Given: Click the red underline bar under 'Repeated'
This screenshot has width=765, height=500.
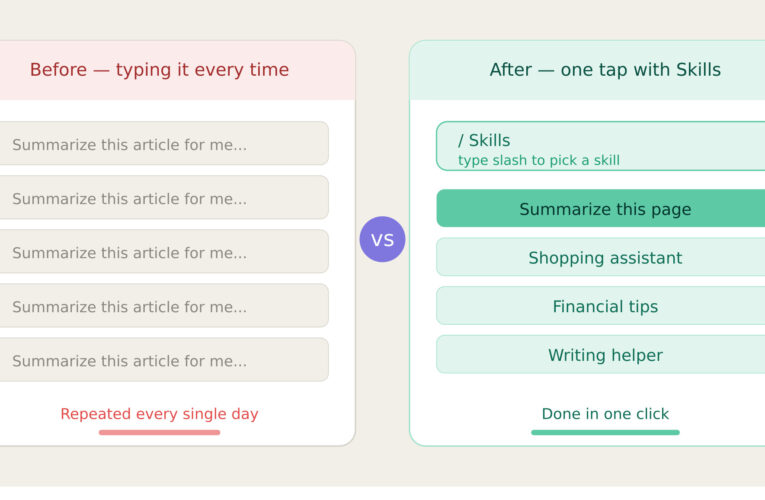Looking at the screenshot, I should coord(159,432).
